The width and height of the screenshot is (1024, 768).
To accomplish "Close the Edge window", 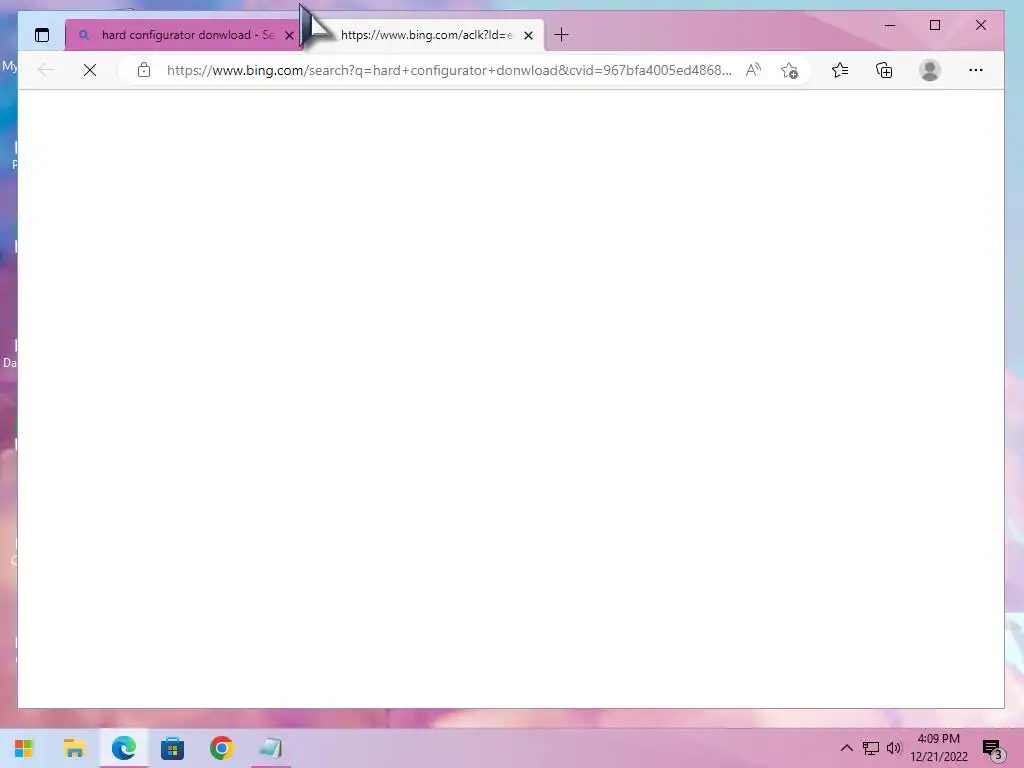I will (x=981, y=25).
